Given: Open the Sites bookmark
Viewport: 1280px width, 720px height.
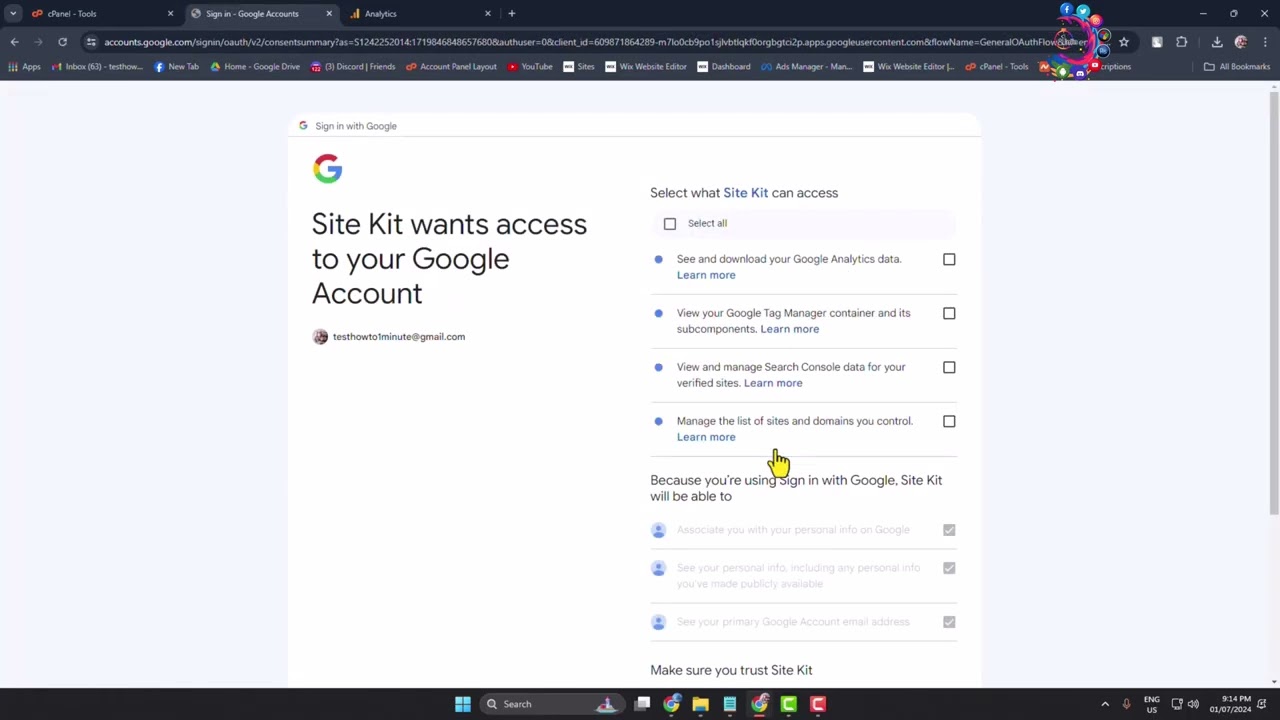Looking at the screenshot, I should (x=579, y=67).
